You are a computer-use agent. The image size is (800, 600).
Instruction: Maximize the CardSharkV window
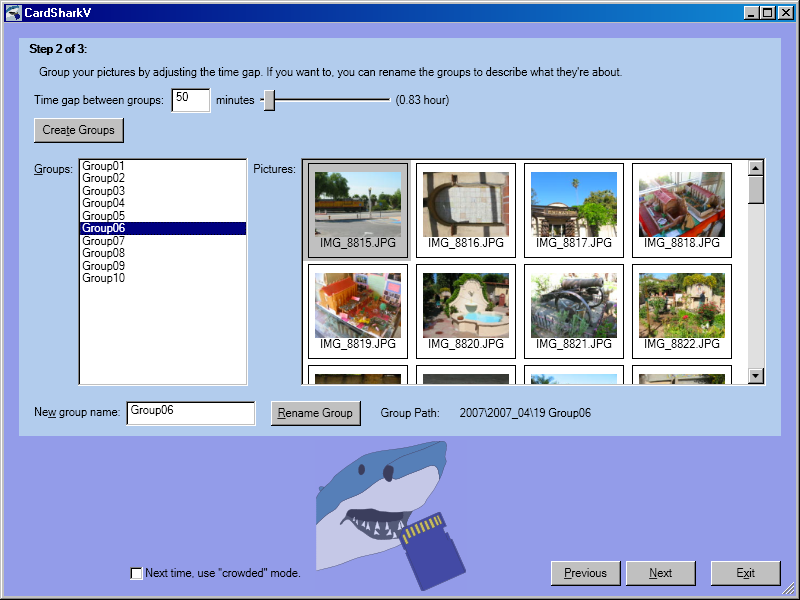click(767, 13)
